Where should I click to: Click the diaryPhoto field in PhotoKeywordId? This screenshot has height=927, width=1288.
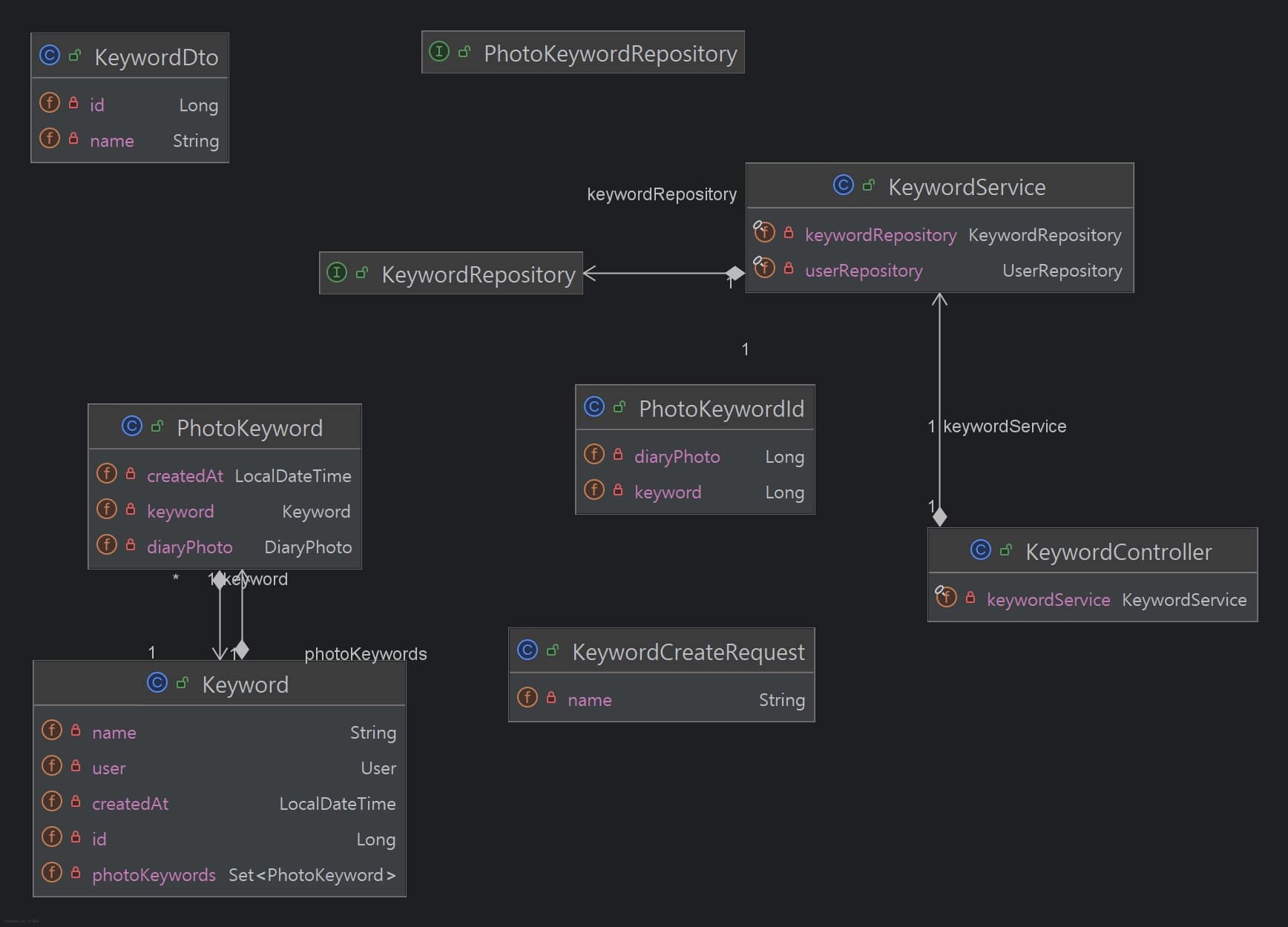click(677, 457)
